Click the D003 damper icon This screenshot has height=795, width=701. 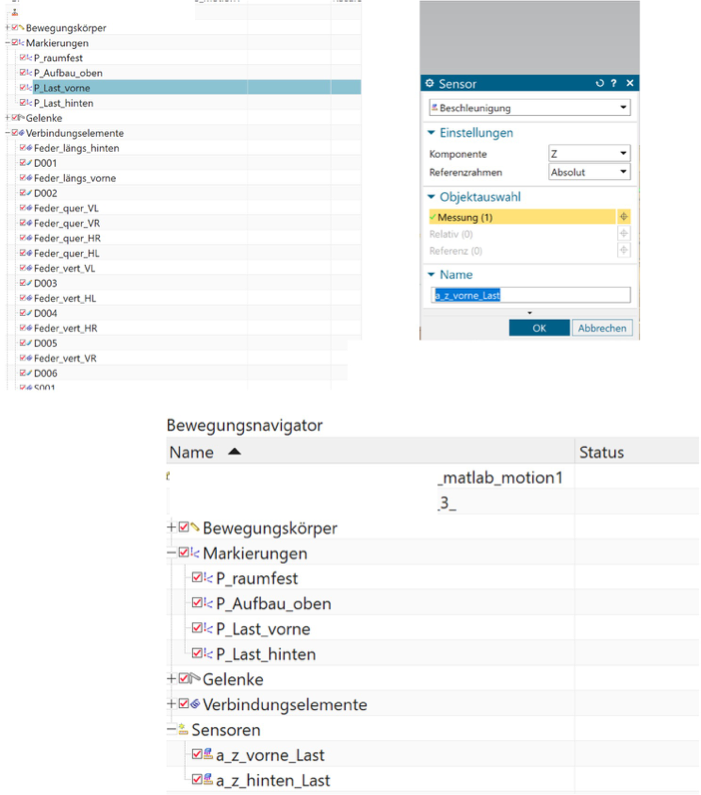point(29,283)
